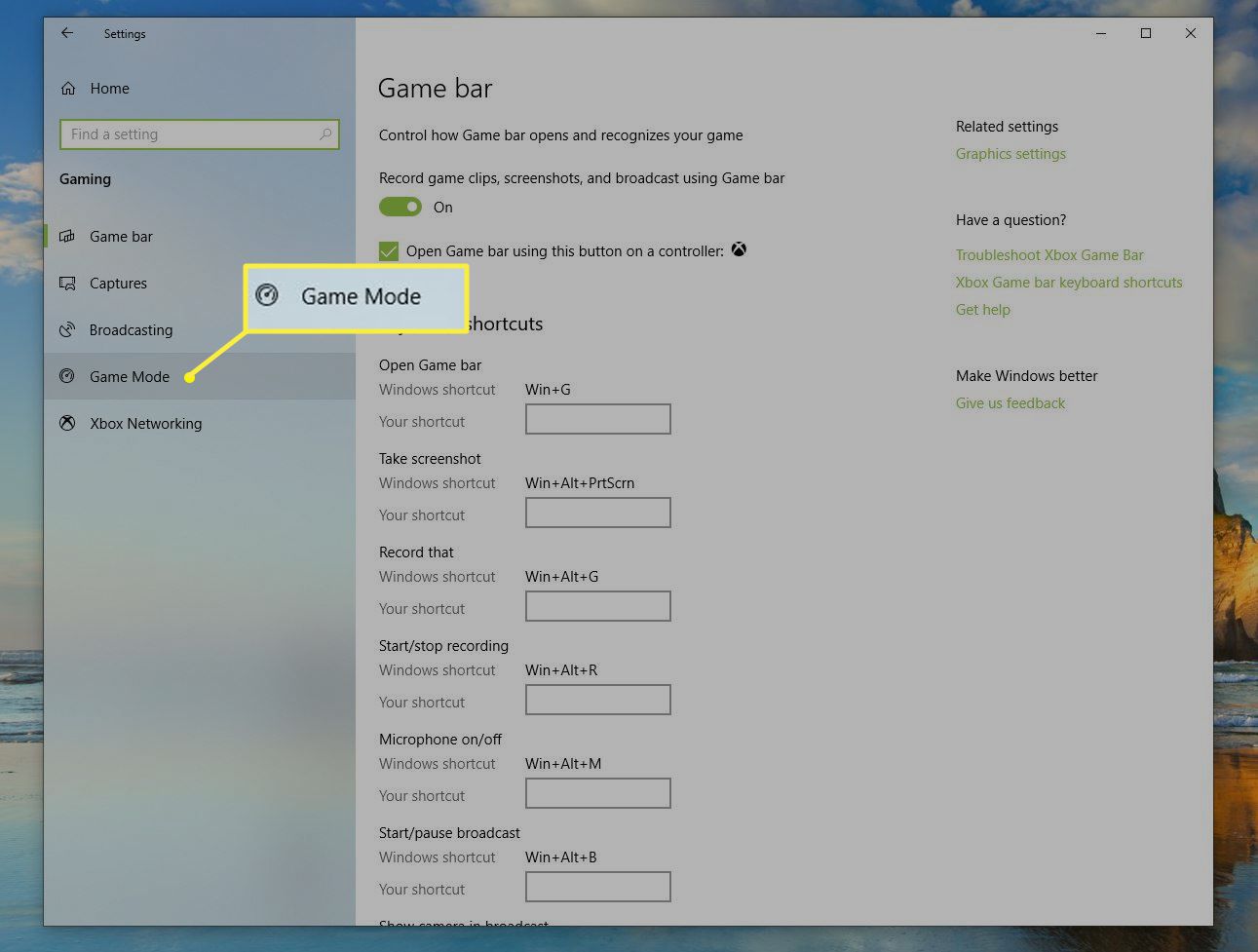Click Your shortcut field for Microphone on/off
This screenshot has width=1258, height=952.
tap(598, 793)
